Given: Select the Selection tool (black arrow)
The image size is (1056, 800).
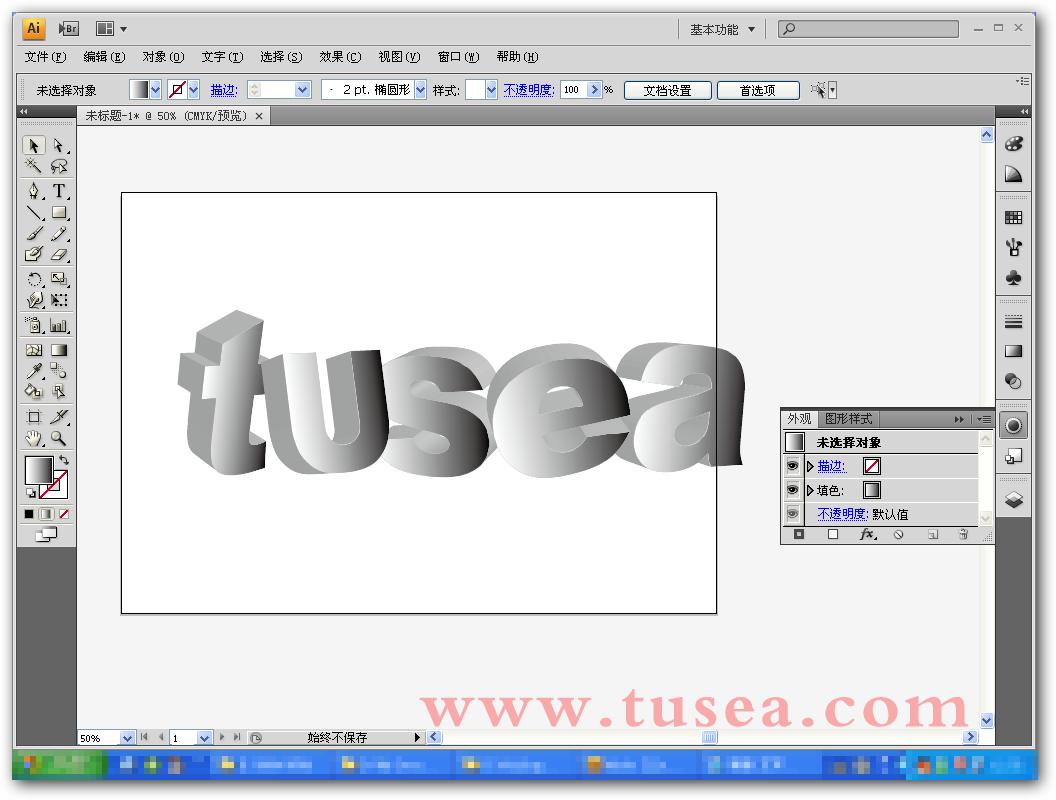Looking at the screenshot, I should click(x=34, y=145).
